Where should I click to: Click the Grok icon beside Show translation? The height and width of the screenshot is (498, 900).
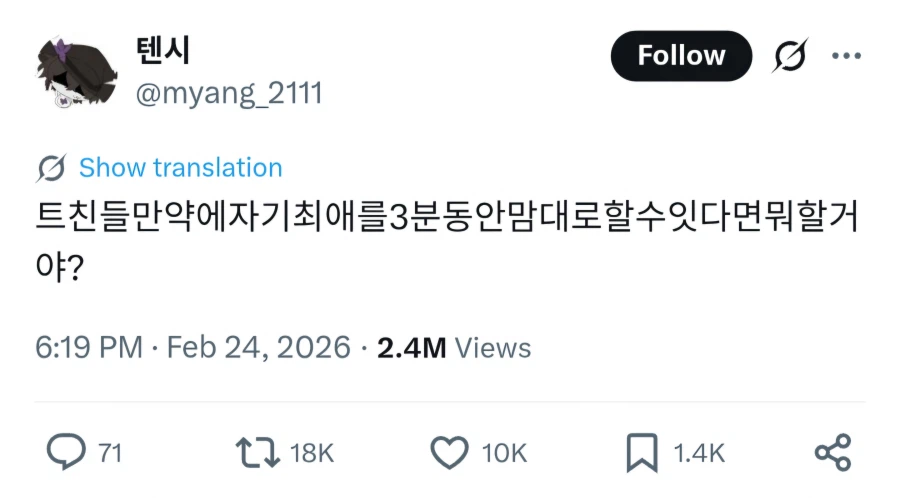[x=51, y=168]
